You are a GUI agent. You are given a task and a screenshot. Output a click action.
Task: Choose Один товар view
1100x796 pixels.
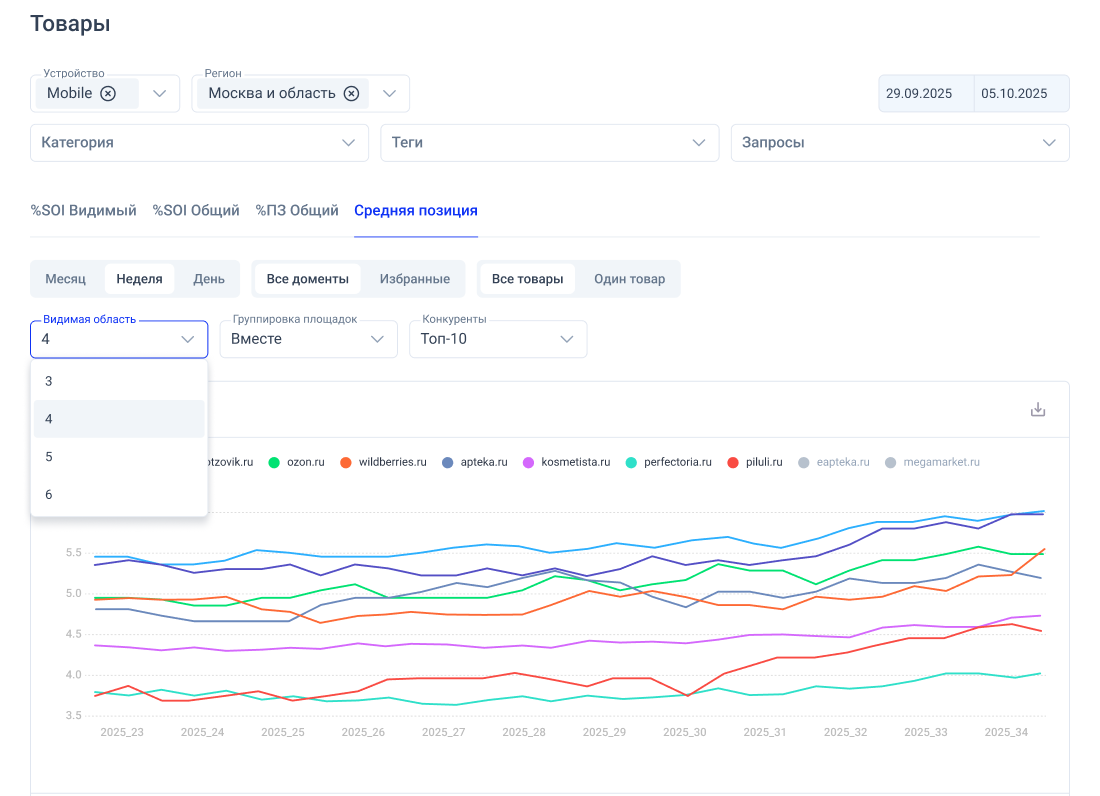[x=629, y=279]
